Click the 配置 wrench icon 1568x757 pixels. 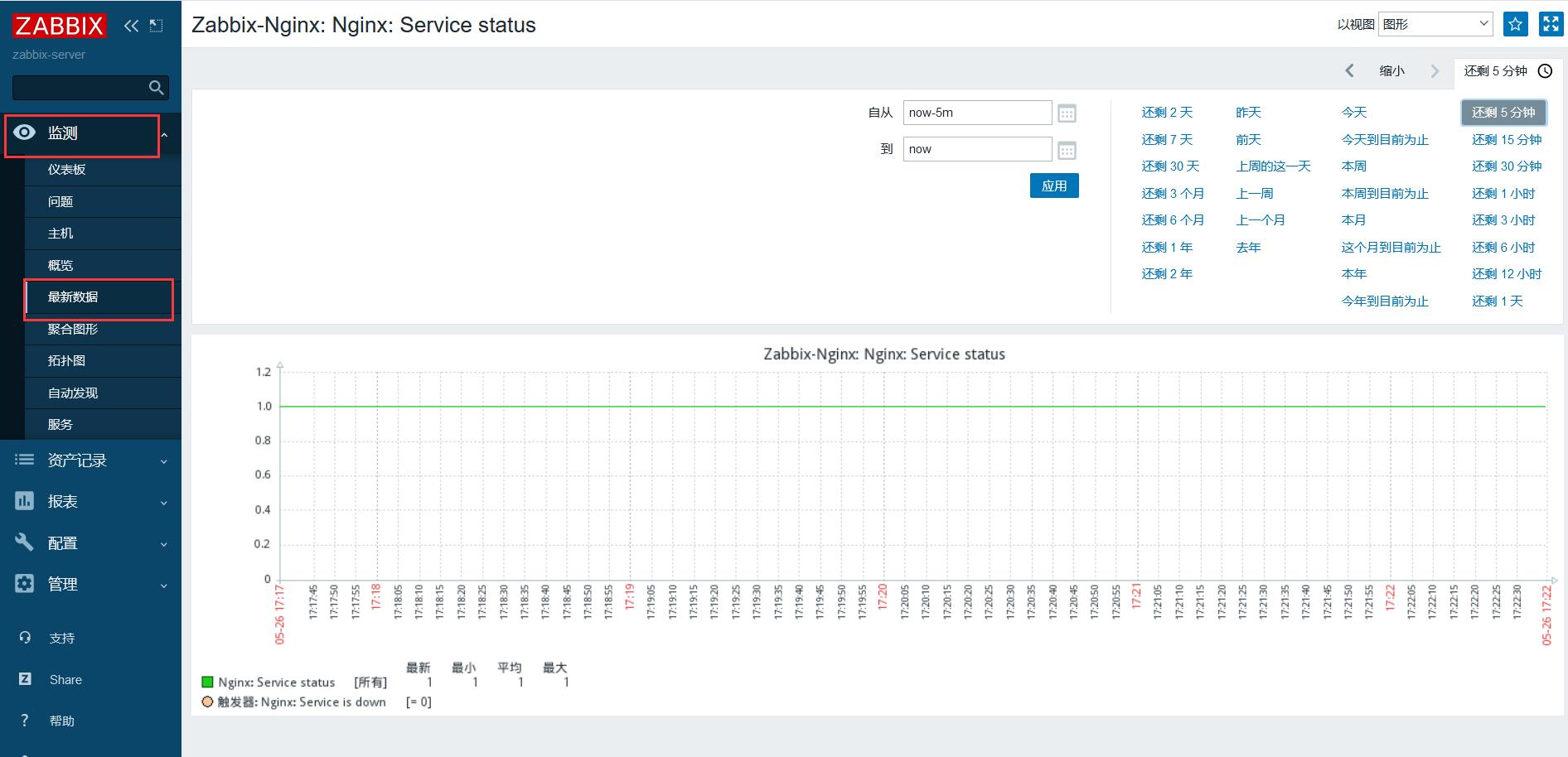(x=25, y=542)
